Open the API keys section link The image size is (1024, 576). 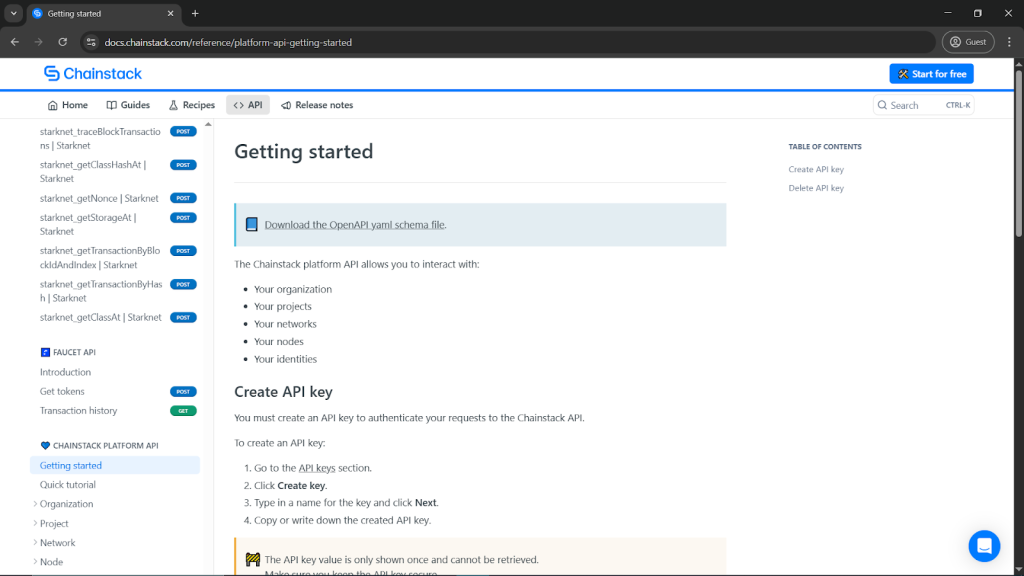(317, 468)
